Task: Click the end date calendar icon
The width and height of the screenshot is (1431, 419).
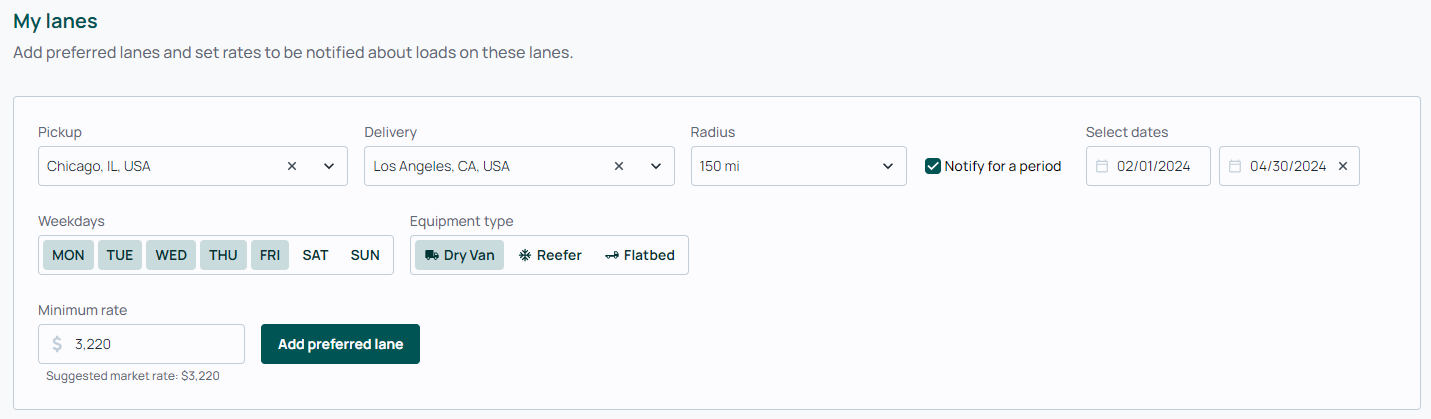Action: (1235, 166)
